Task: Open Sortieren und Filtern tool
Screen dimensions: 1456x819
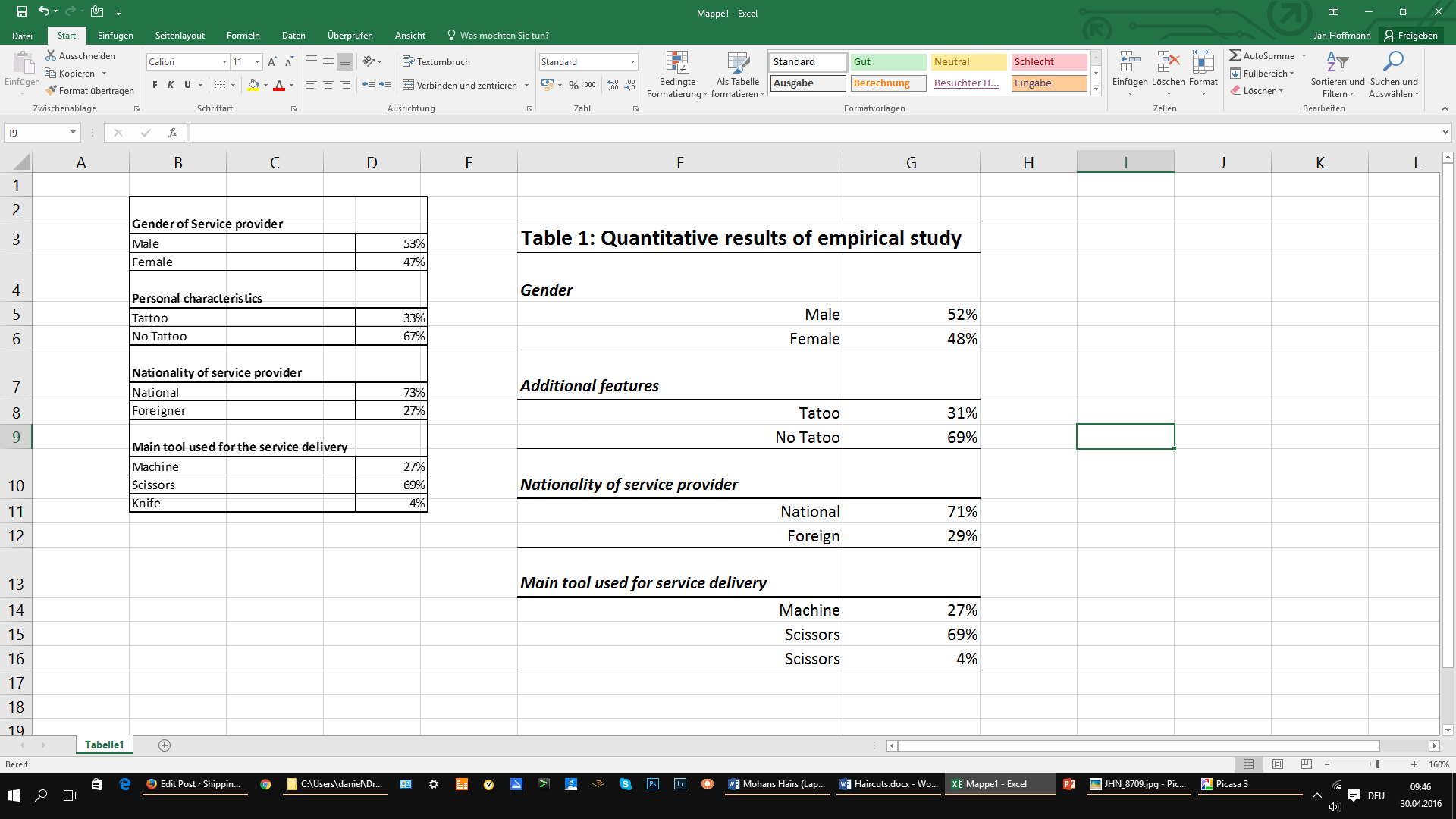Action: (1337, 64)
